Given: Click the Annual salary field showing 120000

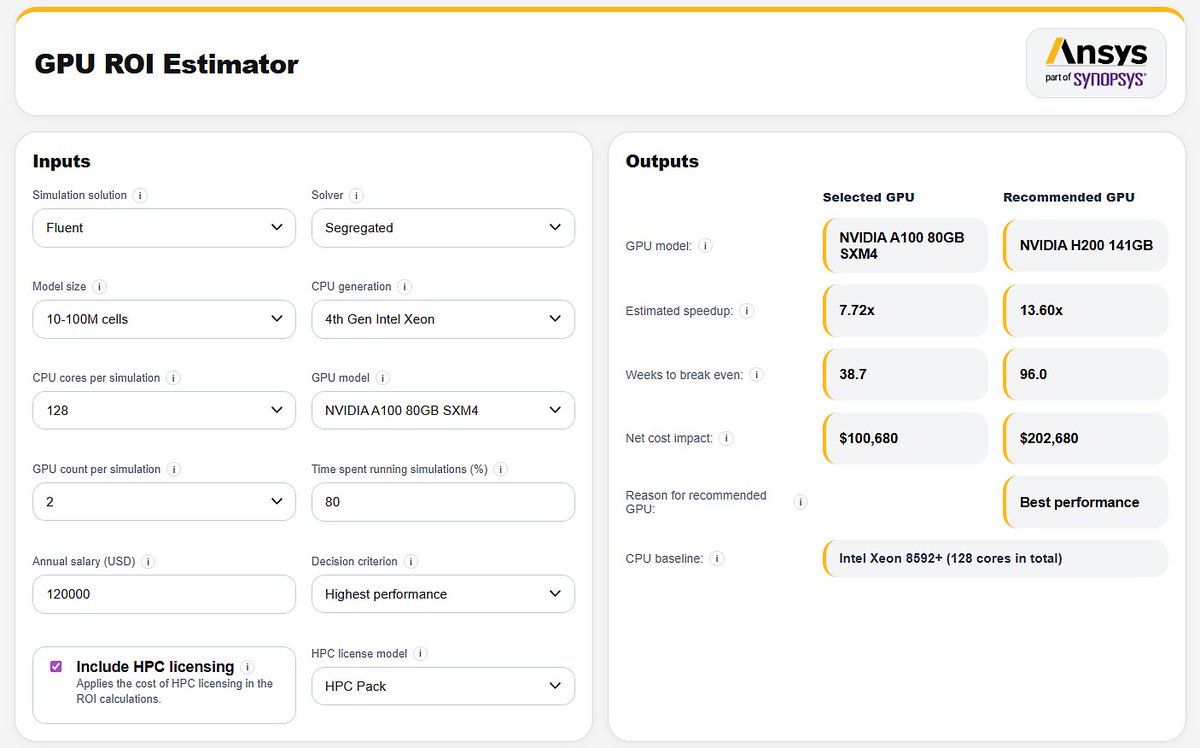Looking at the screenshot, I should point(164,594).
